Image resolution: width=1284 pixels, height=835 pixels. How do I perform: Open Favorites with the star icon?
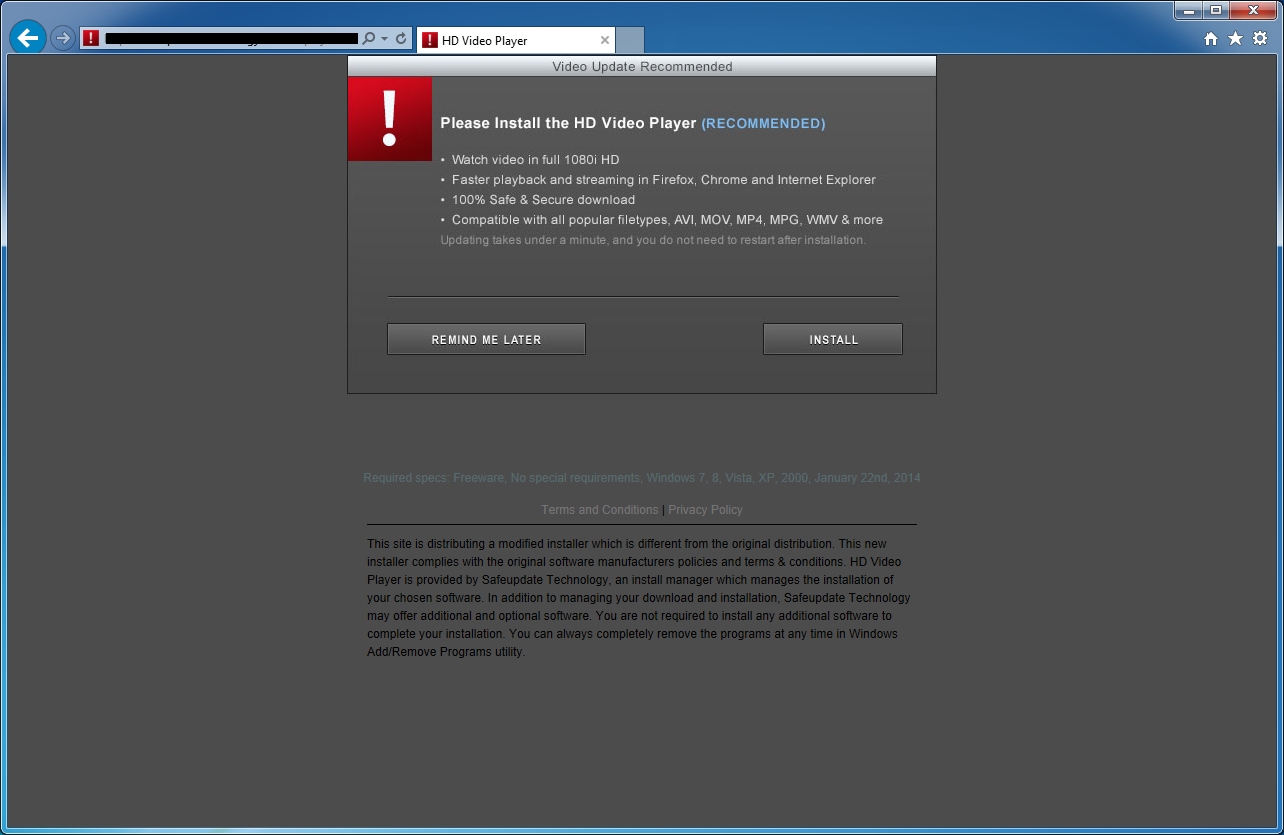[1234, 38]
